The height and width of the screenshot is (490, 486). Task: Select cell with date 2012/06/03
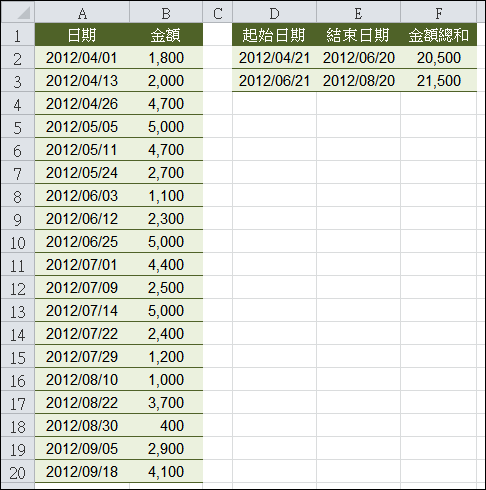click(82, 196)
